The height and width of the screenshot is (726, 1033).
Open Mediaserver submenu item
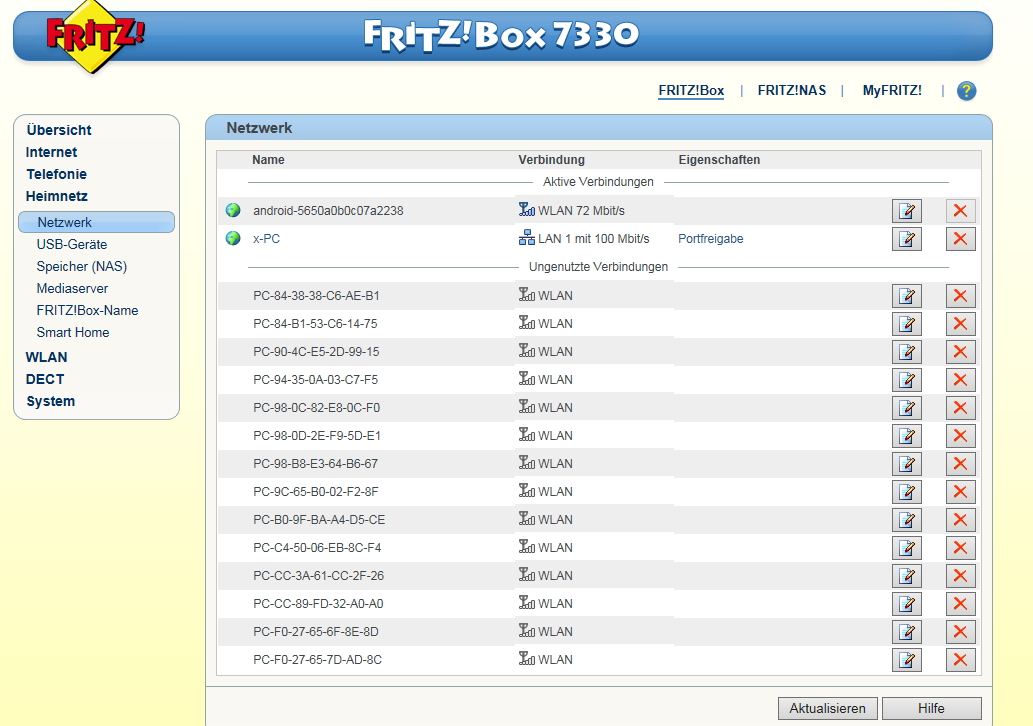[72, 289]
